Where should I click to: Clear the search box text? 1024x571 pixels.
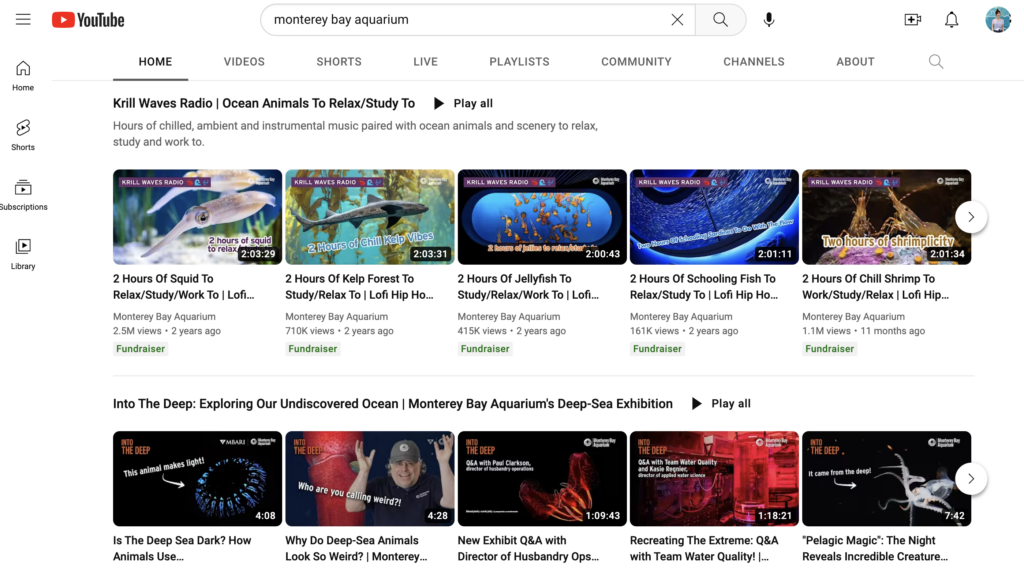click(x=677, y=20)
